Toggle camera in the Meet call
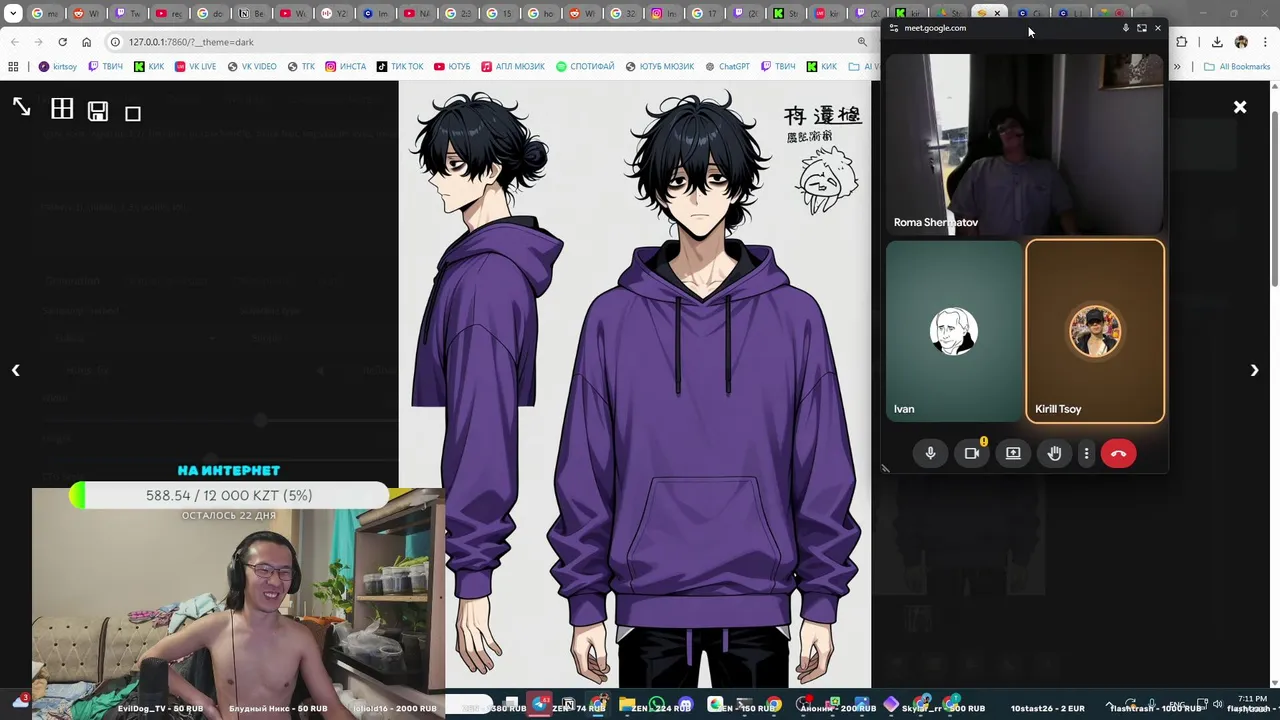Image resolution: width=1280 pixels, height=720 pixels. coord(972,453)
